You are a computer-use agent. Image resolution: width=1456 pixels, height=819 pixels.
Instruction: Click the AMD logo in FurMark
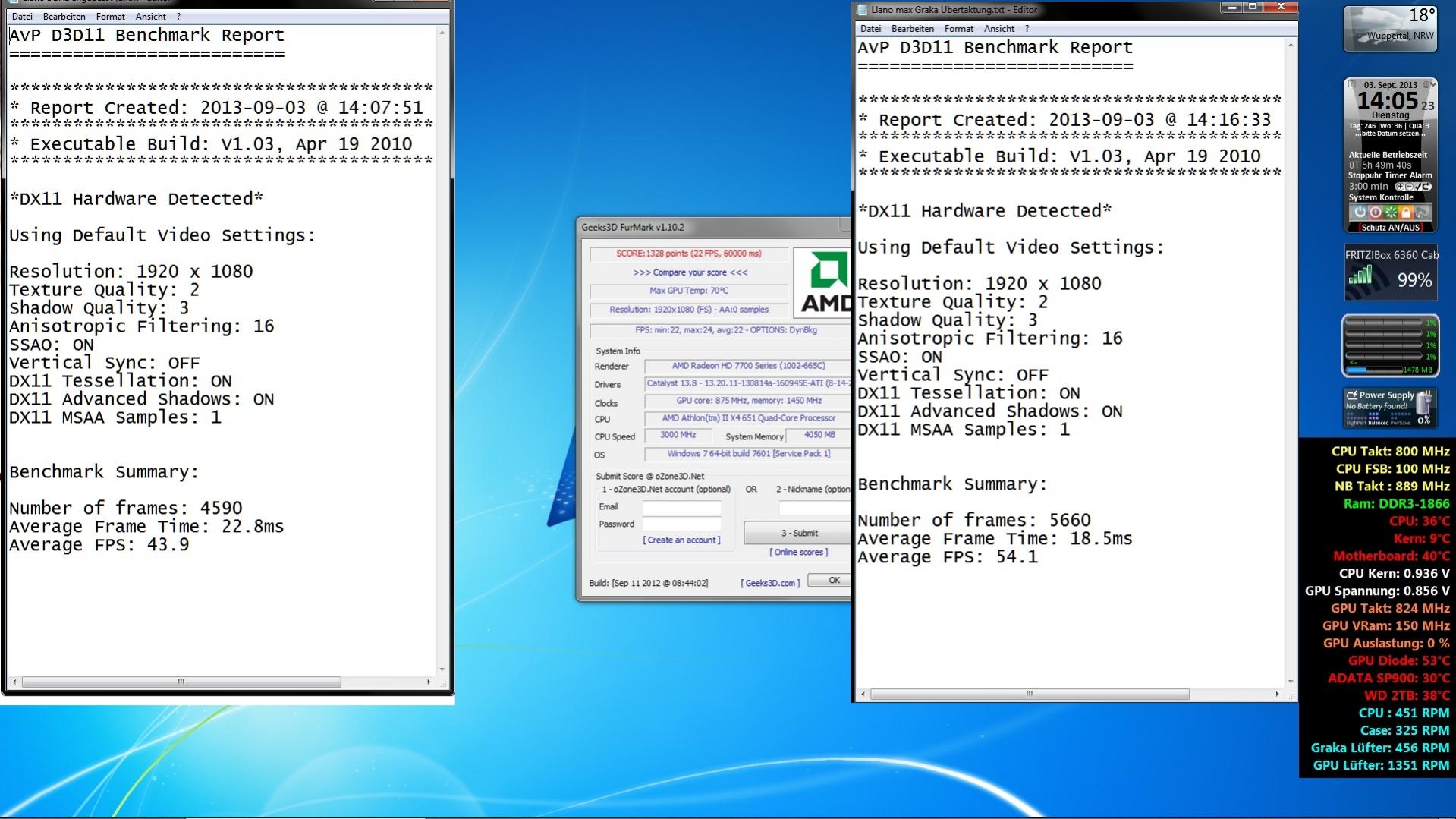pyautogui.click(x=822, y=282)
